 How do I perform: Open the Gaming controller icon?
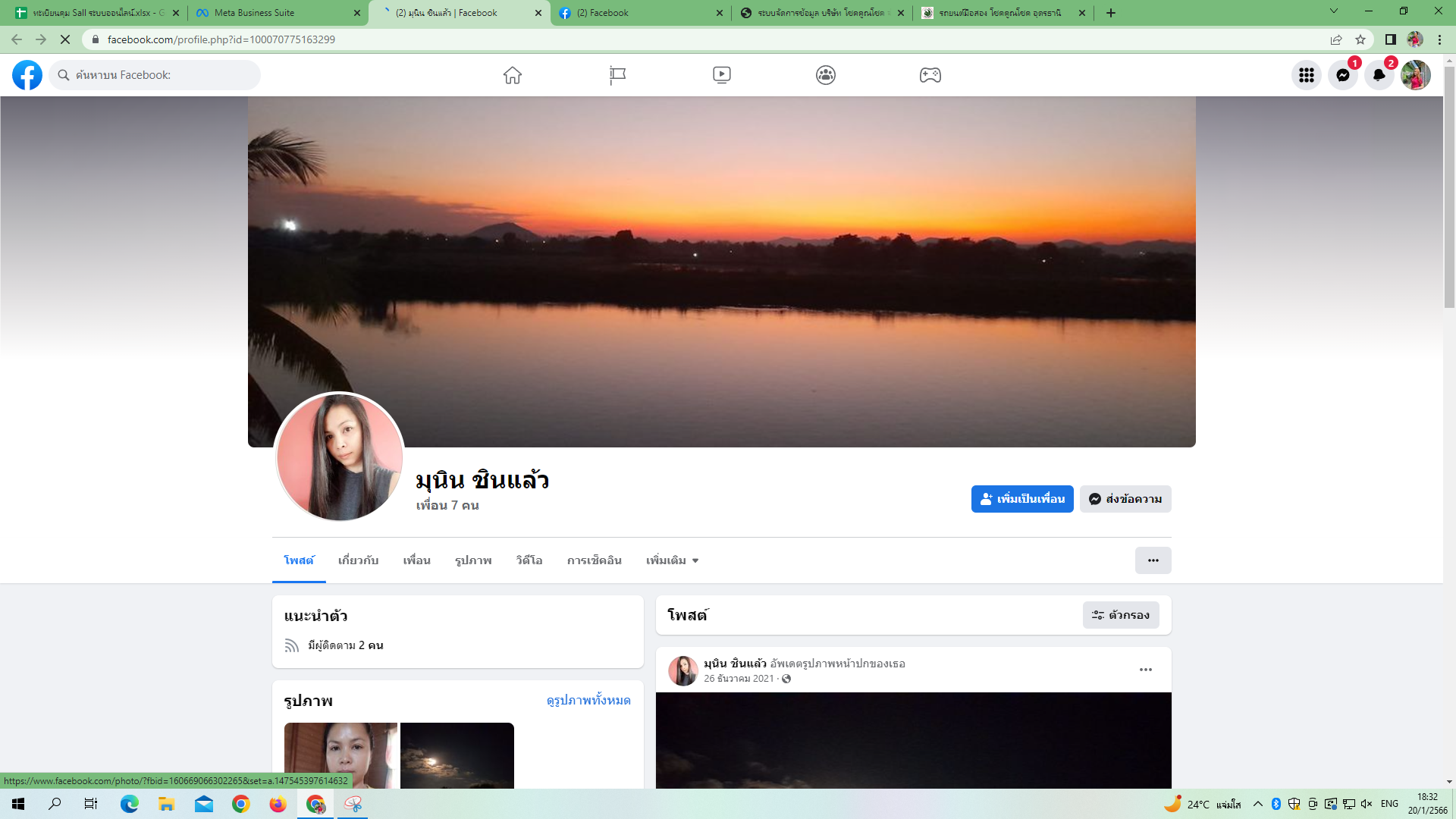[930, 75]
